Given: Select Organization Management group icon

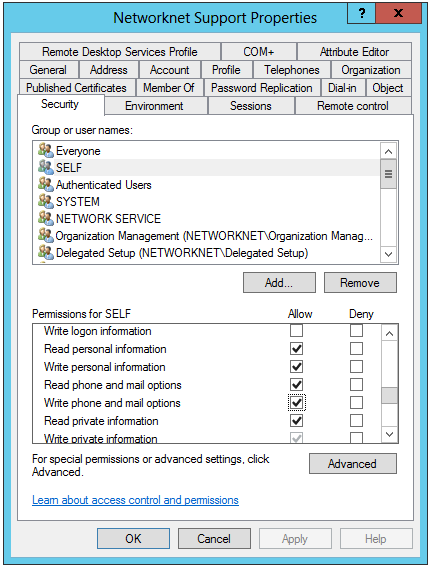Looking at the screenshot, I should coord(46,235).
